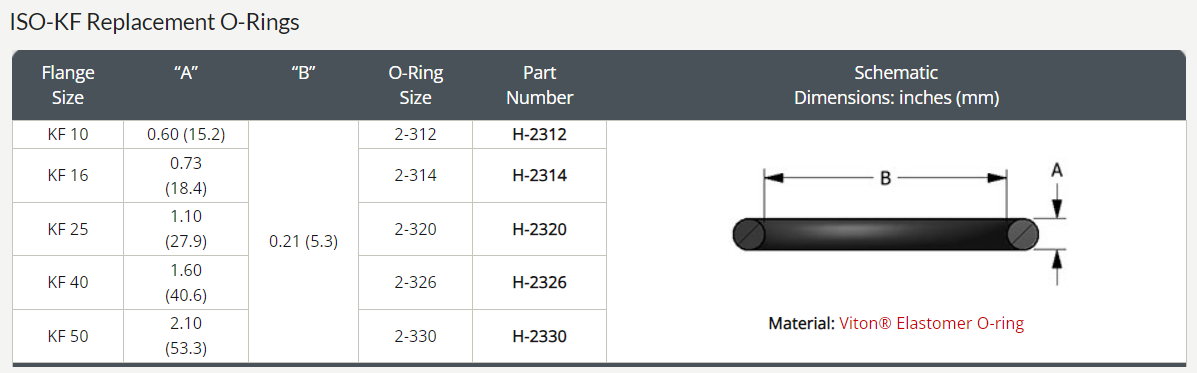Select part number H-2320
Image resolution: width=1197 pixels, height=373 pixels.
(539, 229)
